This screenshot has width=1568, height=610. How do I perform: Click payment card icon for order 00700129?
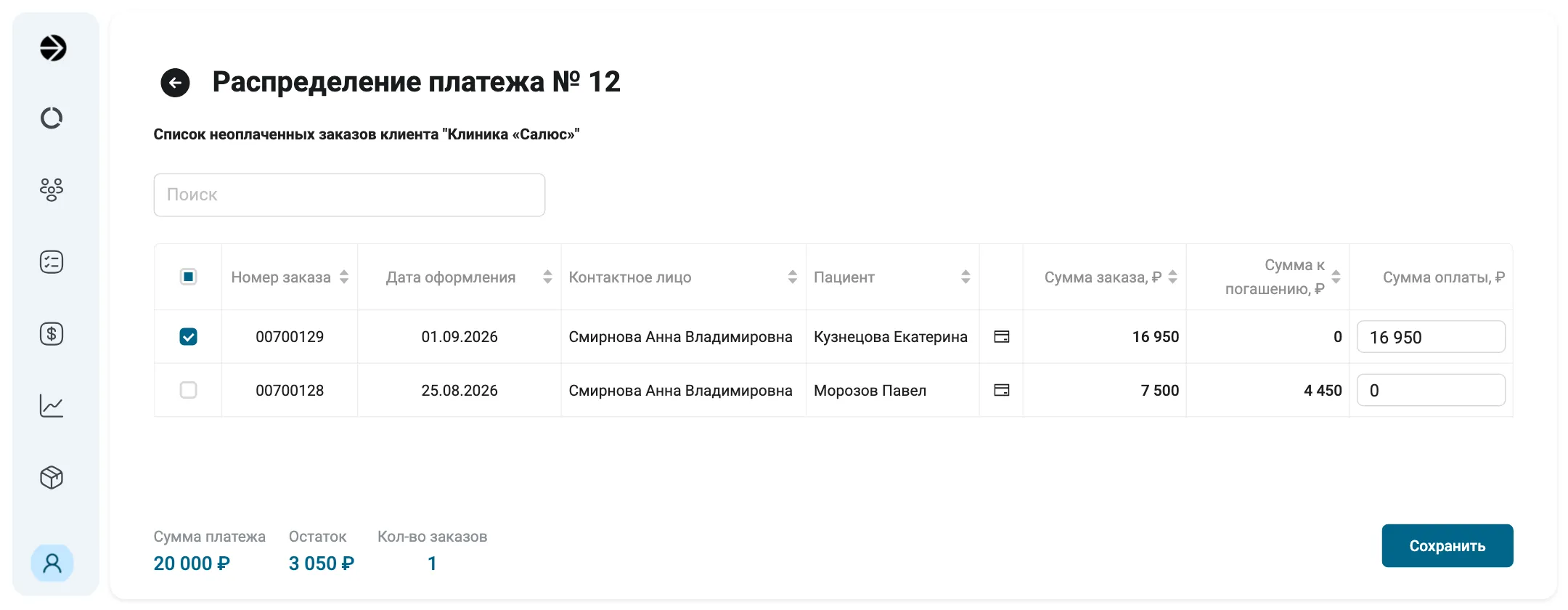click(x=1002, y=336)
